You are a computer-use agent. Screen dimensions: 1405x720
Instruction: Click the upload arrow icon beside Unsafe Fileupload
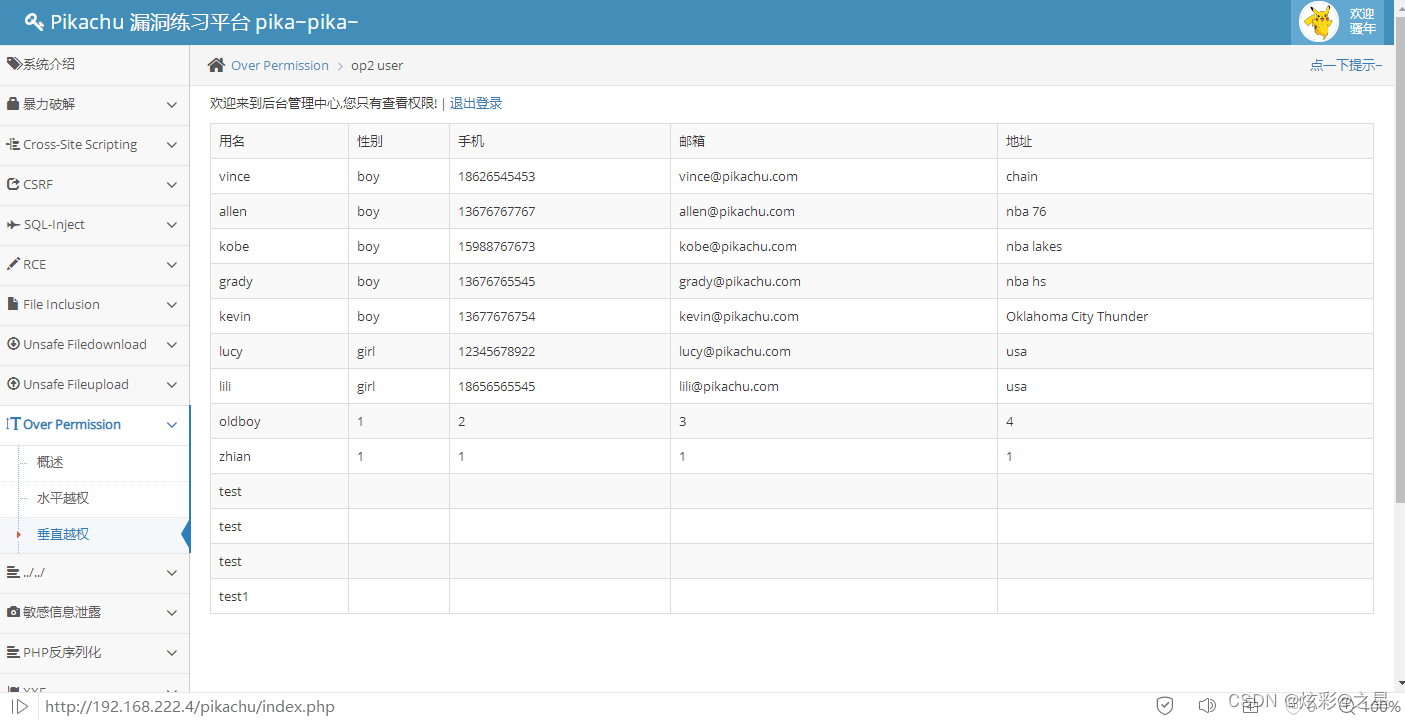point(13,384)
